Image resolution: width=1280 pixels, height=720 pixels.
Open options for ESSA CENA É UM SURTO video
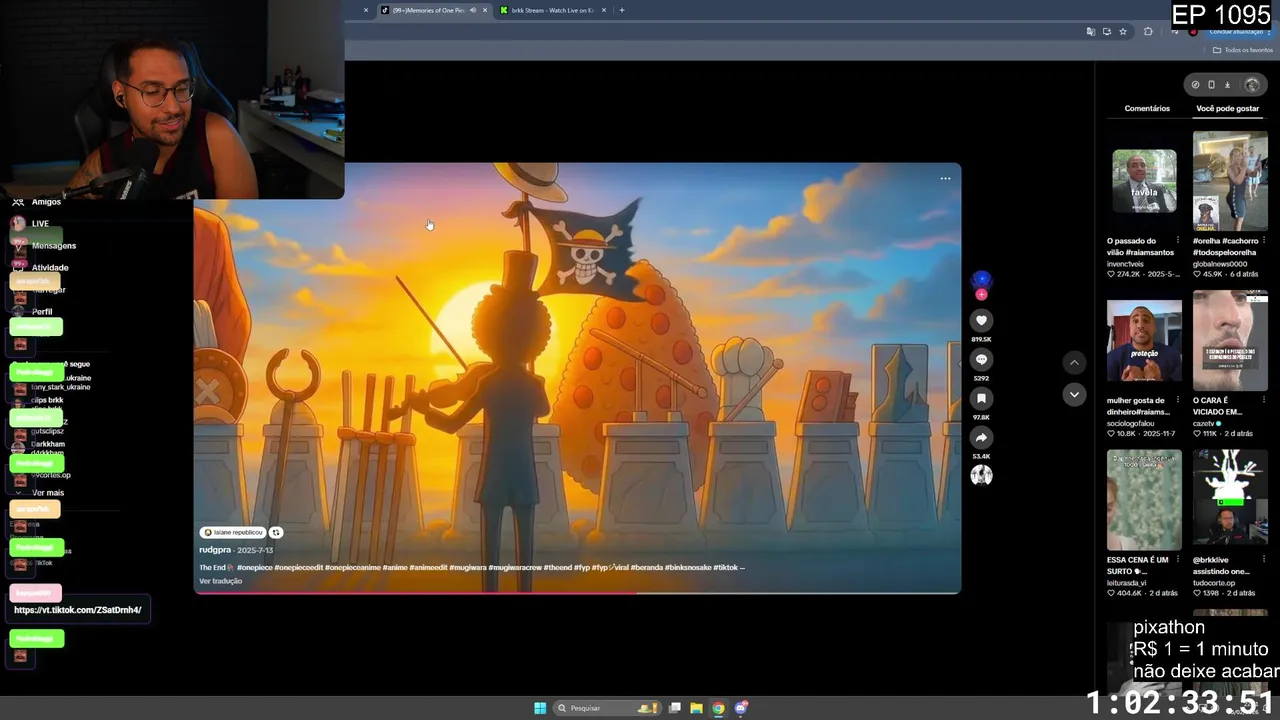click(1178, 560)
